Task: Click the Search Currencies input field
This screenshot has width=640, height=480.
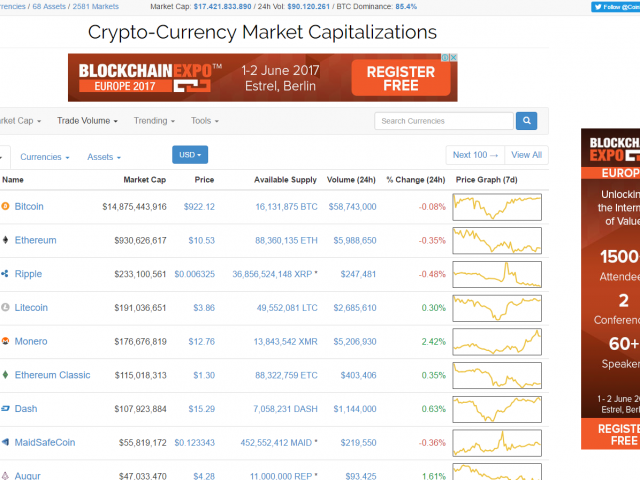Action: point(444,121)
